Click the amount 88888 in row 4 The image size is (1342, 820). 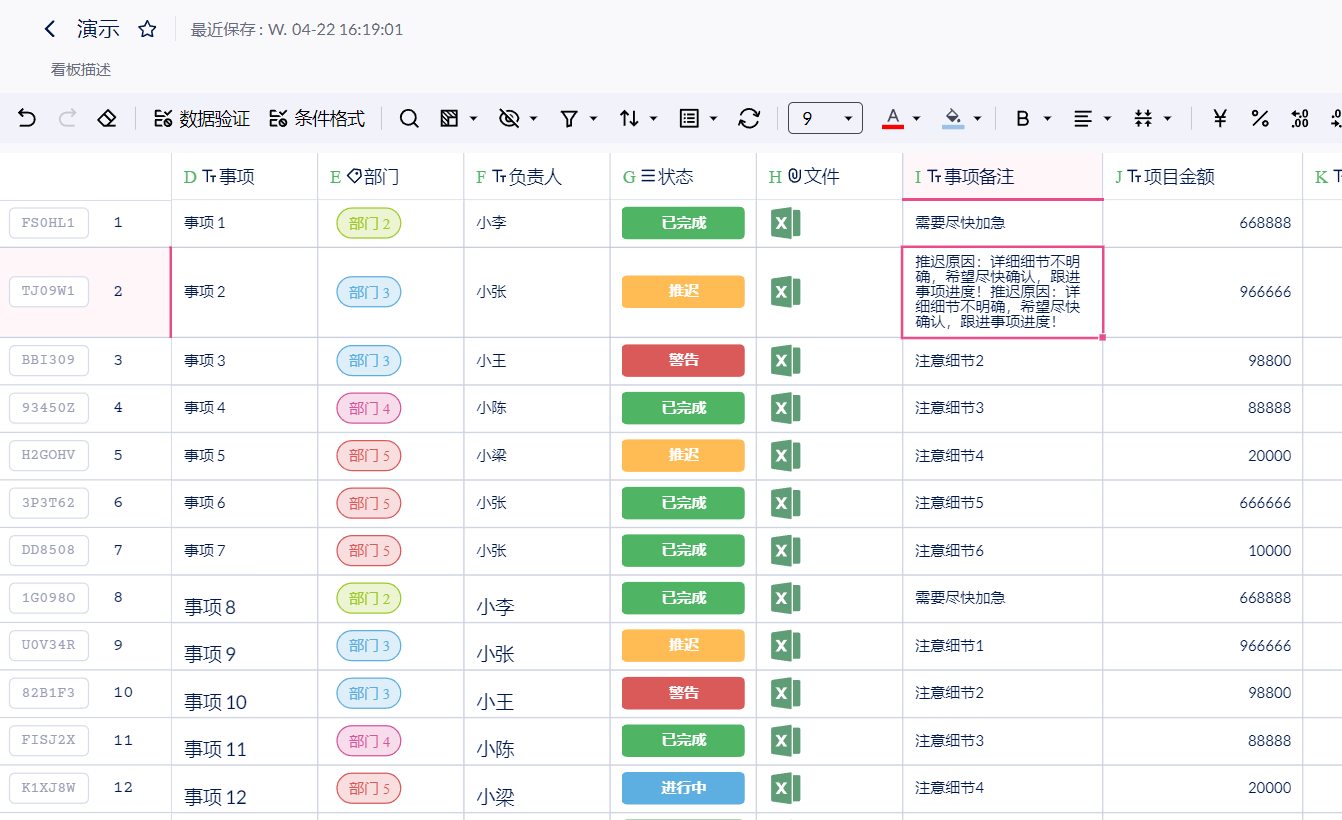point(1203,408)
